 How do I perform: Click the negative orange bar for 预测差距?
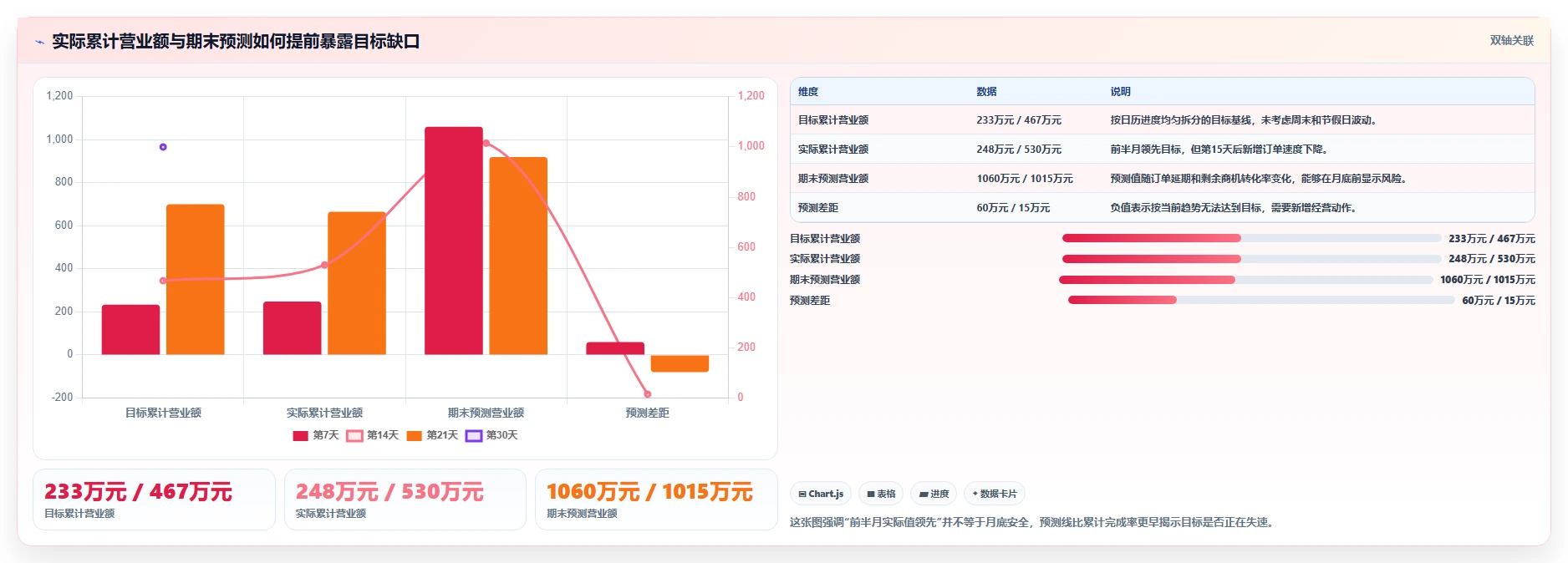click(x=680, y=363)
